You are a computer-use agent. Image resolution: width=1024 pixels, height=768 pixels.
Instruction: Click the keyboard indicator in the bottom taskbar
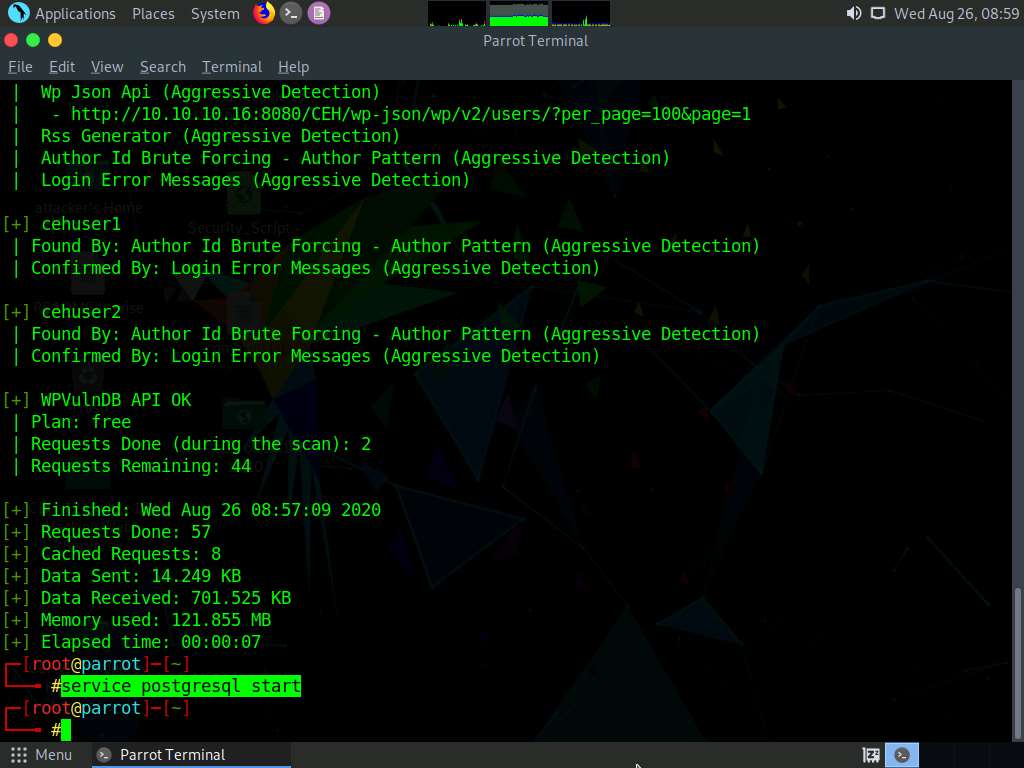(x=870, y=754)
